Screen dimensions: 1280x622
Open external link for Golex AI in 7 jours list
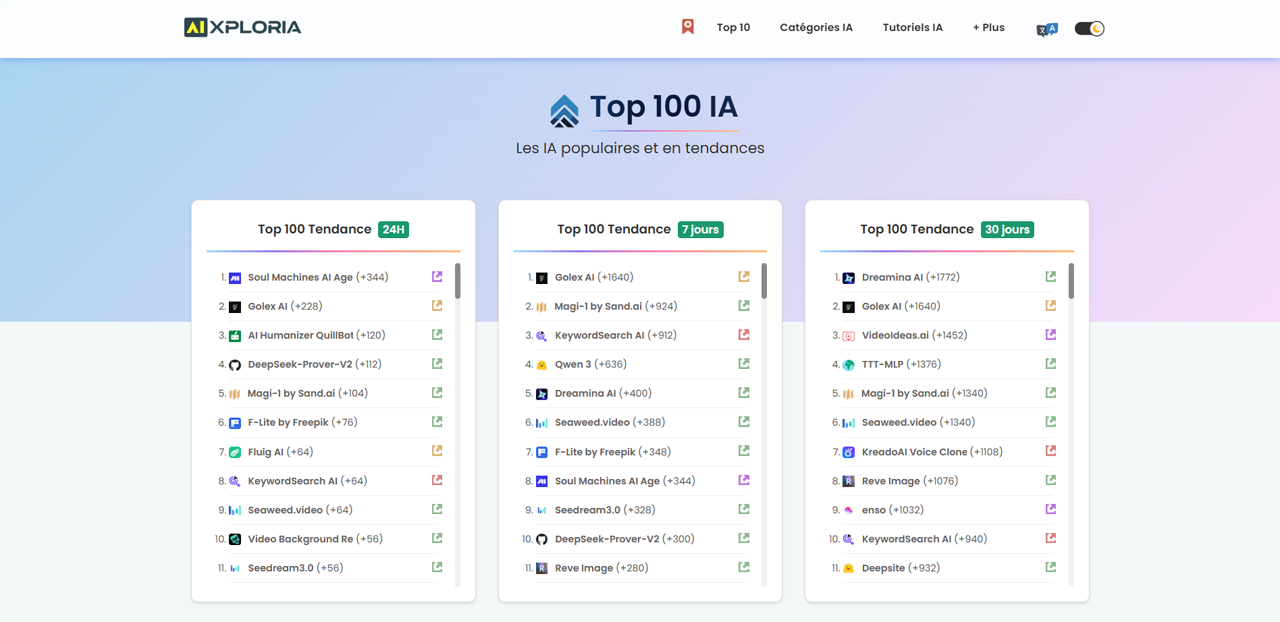[744, 277]
